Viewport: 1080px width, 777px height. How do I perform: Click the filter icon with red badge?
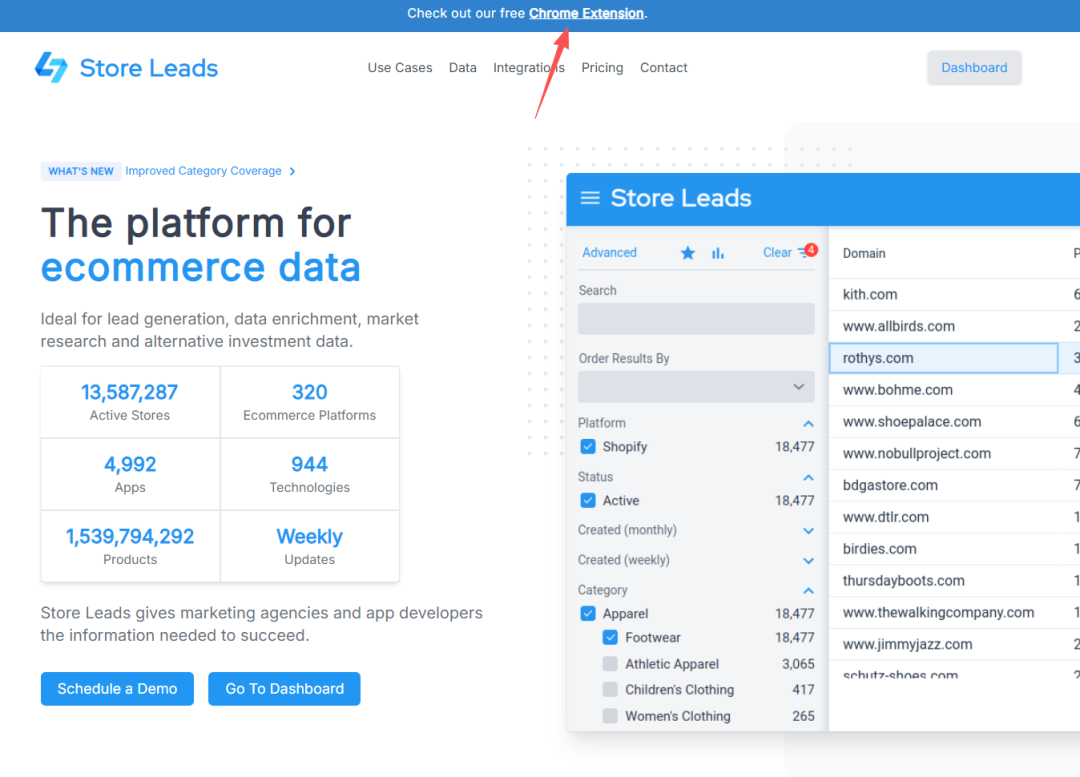coord(807,251)
